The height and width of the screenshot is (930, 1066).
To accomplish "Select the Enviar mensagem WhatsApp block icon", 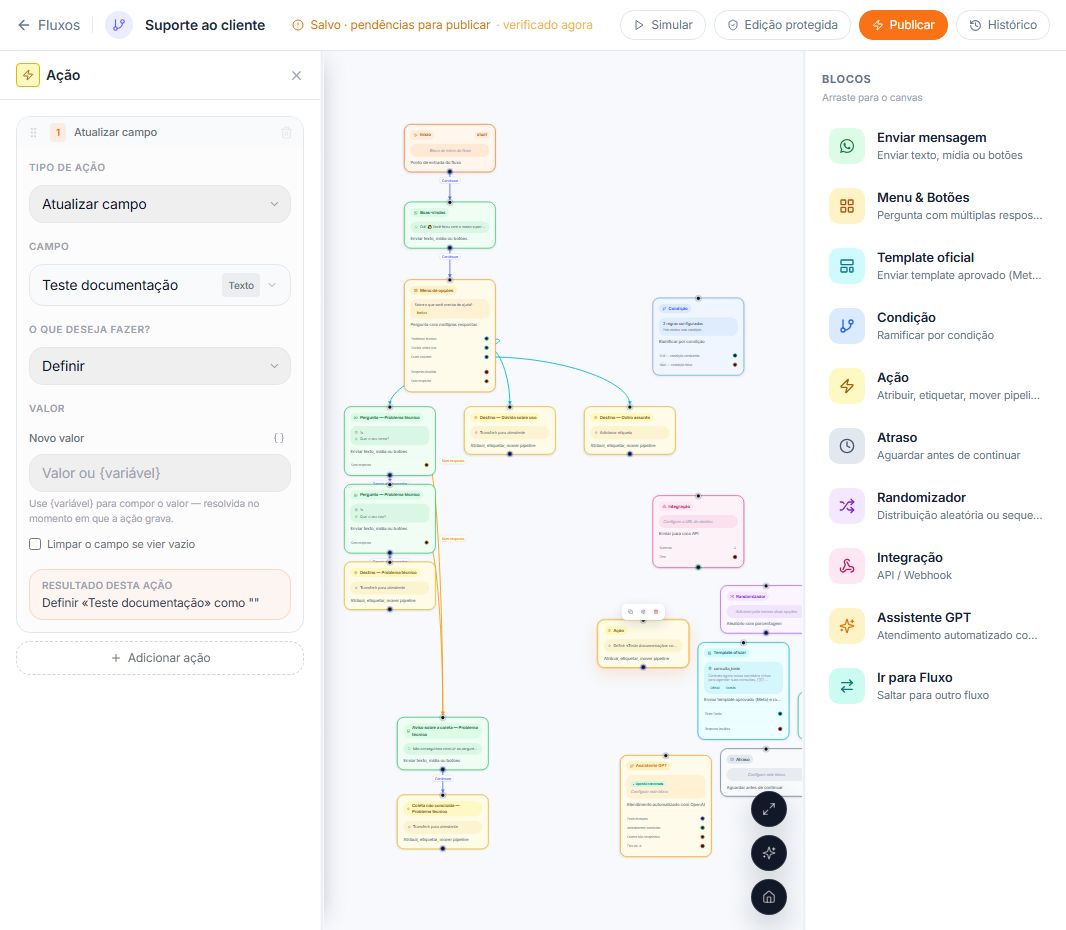I will [847, 146].
